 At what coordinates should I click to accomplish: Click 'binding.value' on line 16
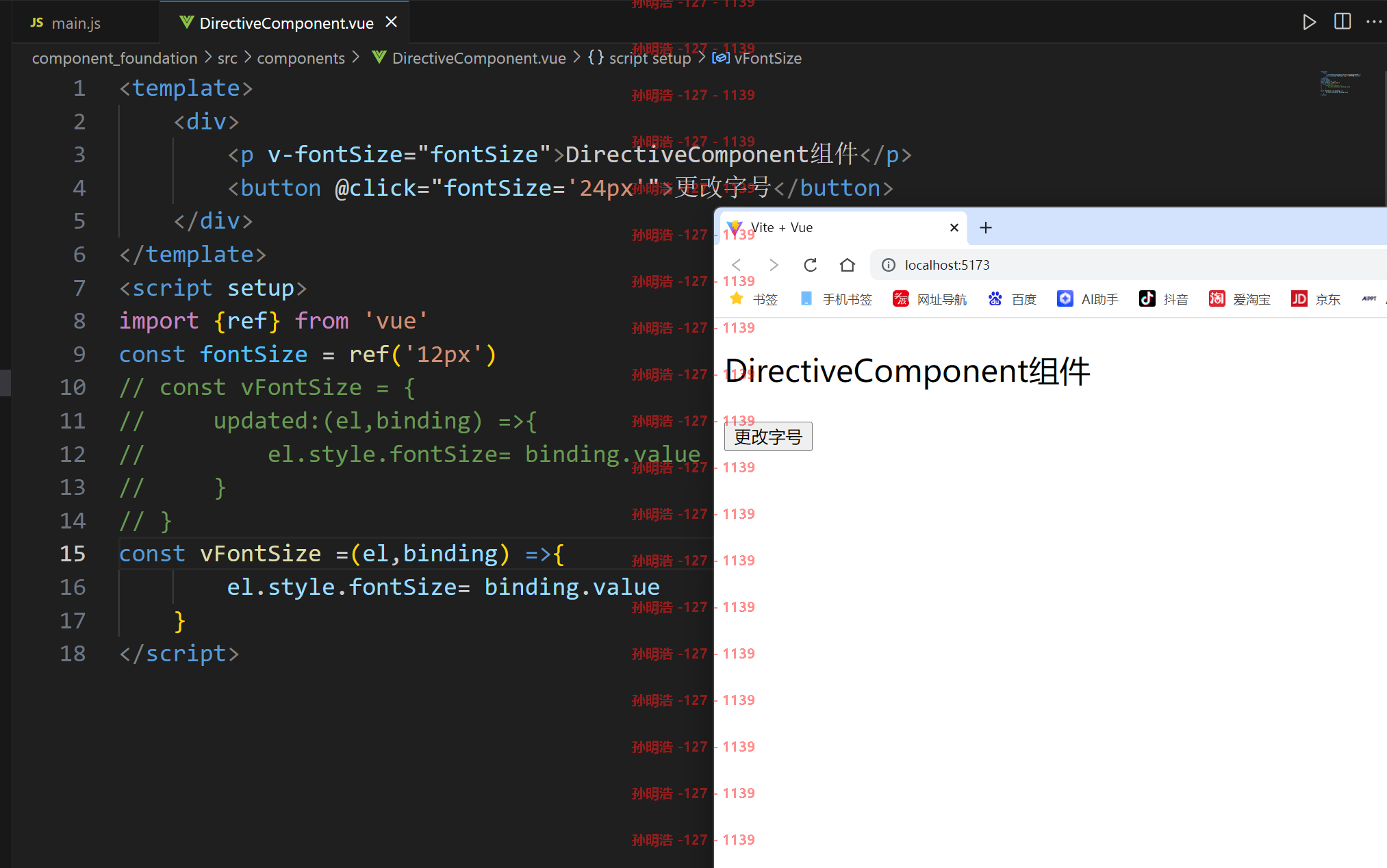point(572,587)
